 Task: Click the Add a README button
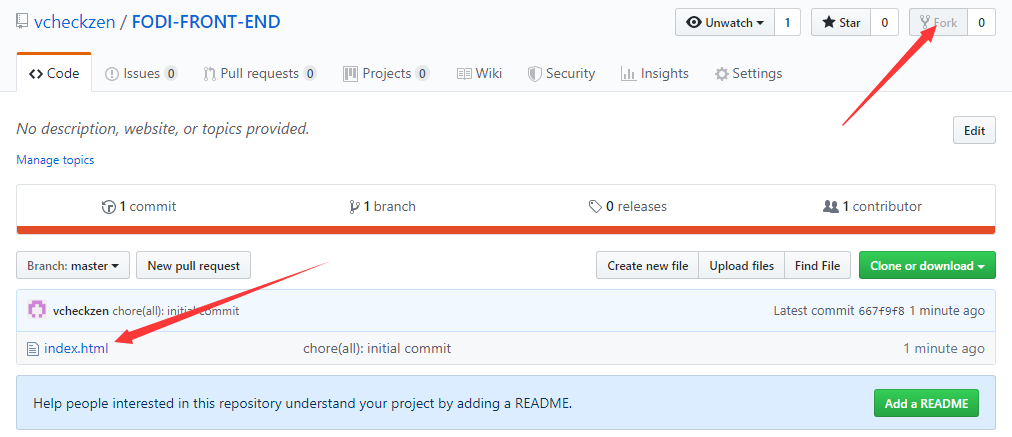click(926, 403)
